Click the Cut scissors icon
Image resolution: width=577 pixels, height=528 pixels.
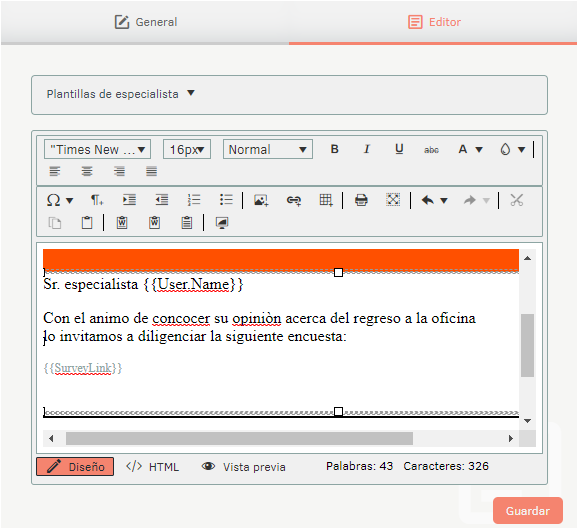pyautogui.click(x=516, y=201)
